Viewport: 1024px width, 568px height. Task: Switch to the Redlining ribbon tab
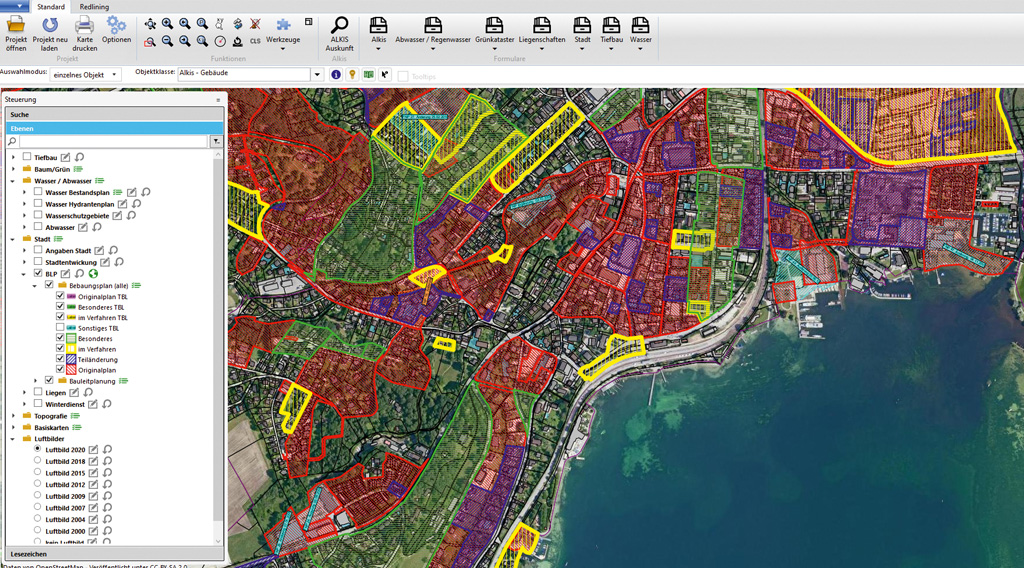(x=95, y=7)
